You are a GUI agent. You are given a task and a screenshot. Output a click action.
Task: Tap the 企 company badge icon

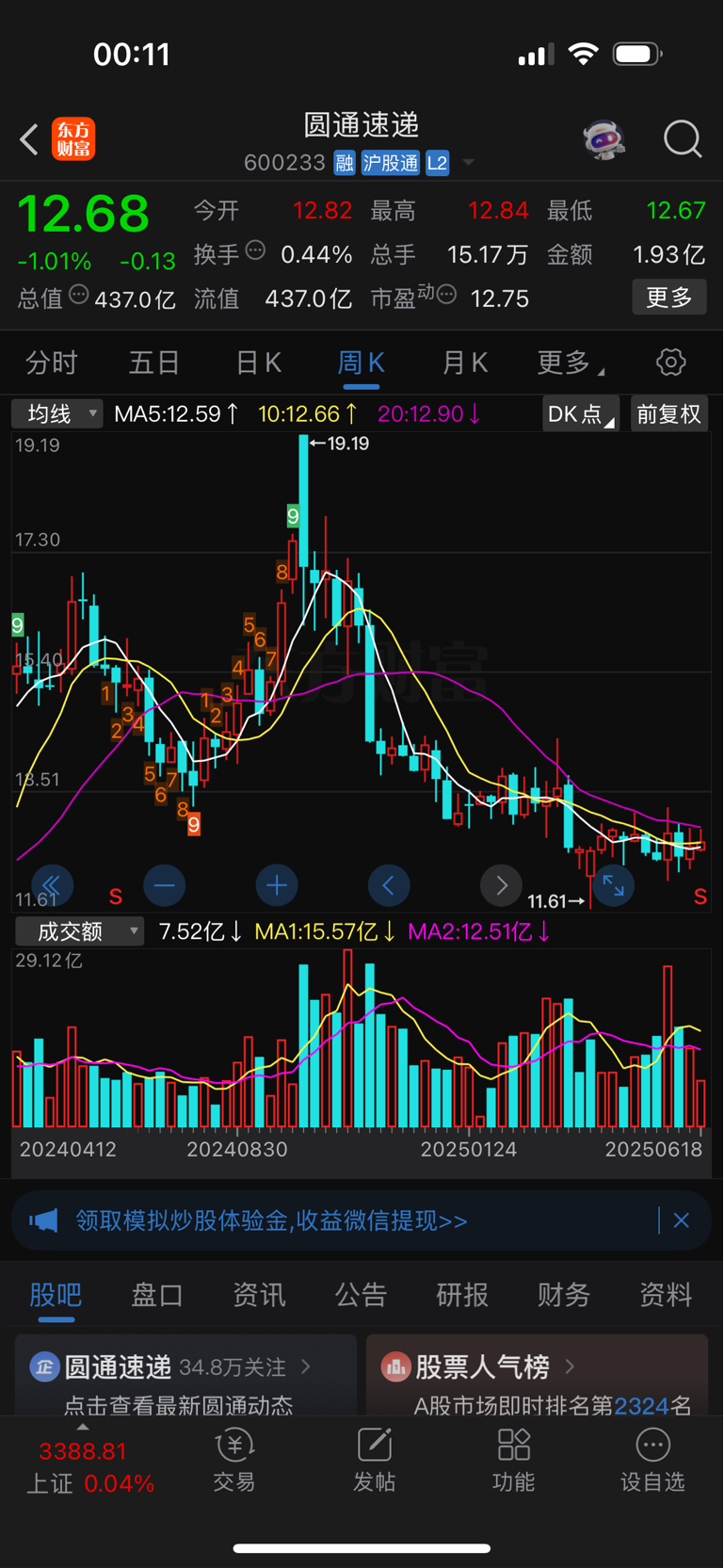44,1366
